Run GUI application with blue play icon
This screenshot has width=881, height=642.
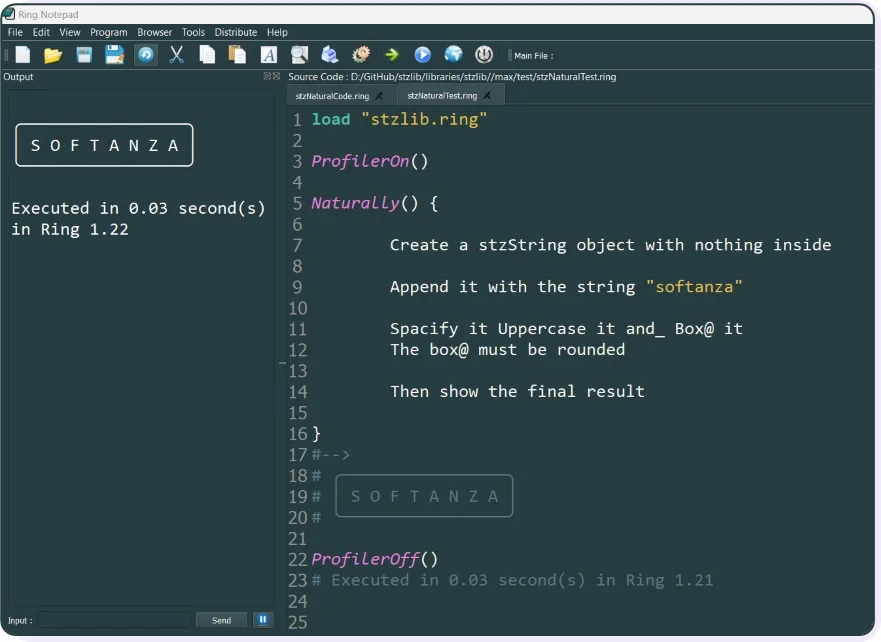(x=423, y=55)
